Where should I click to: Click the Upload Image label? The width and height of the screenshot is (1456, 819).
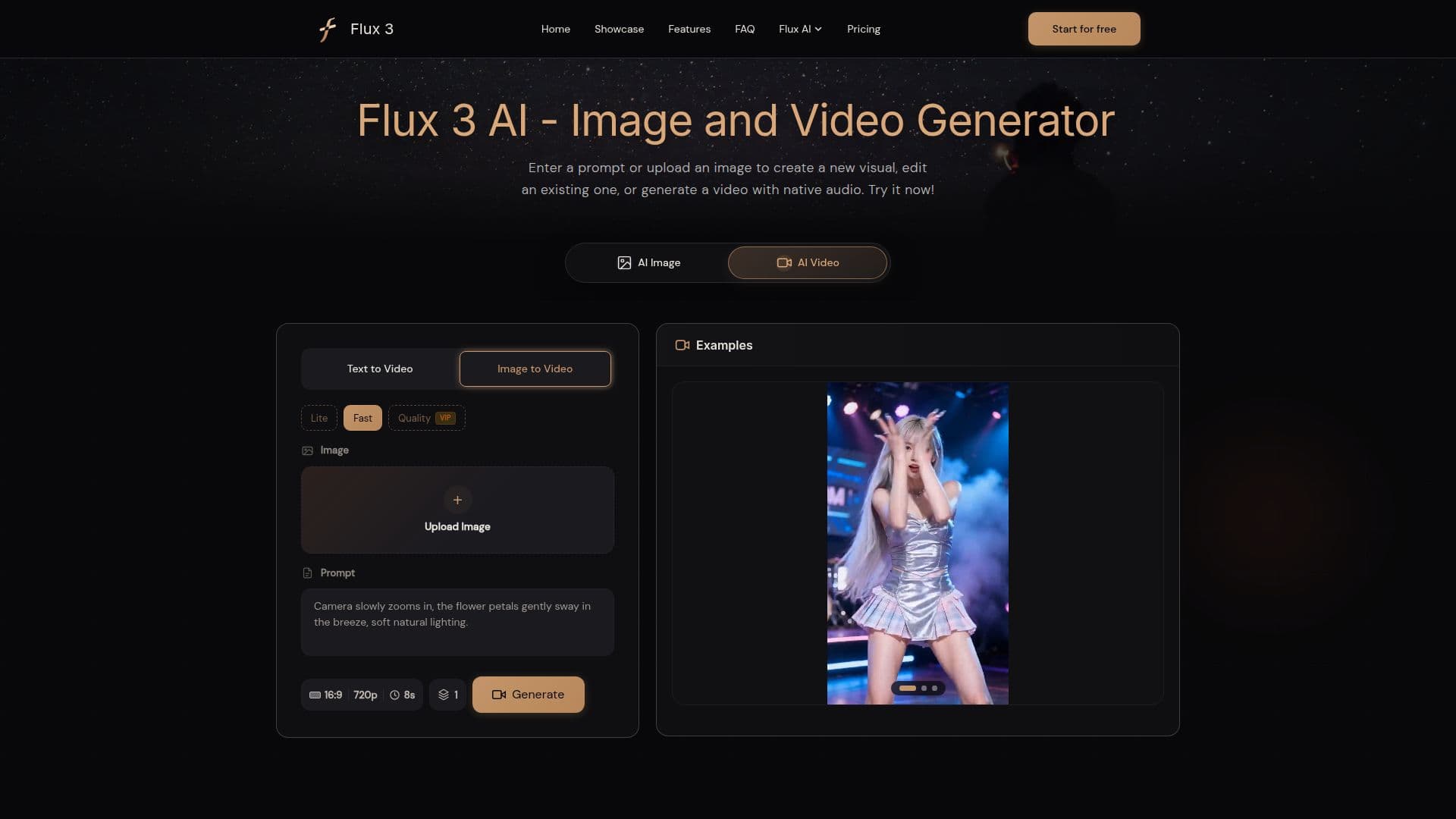point(457,526)
